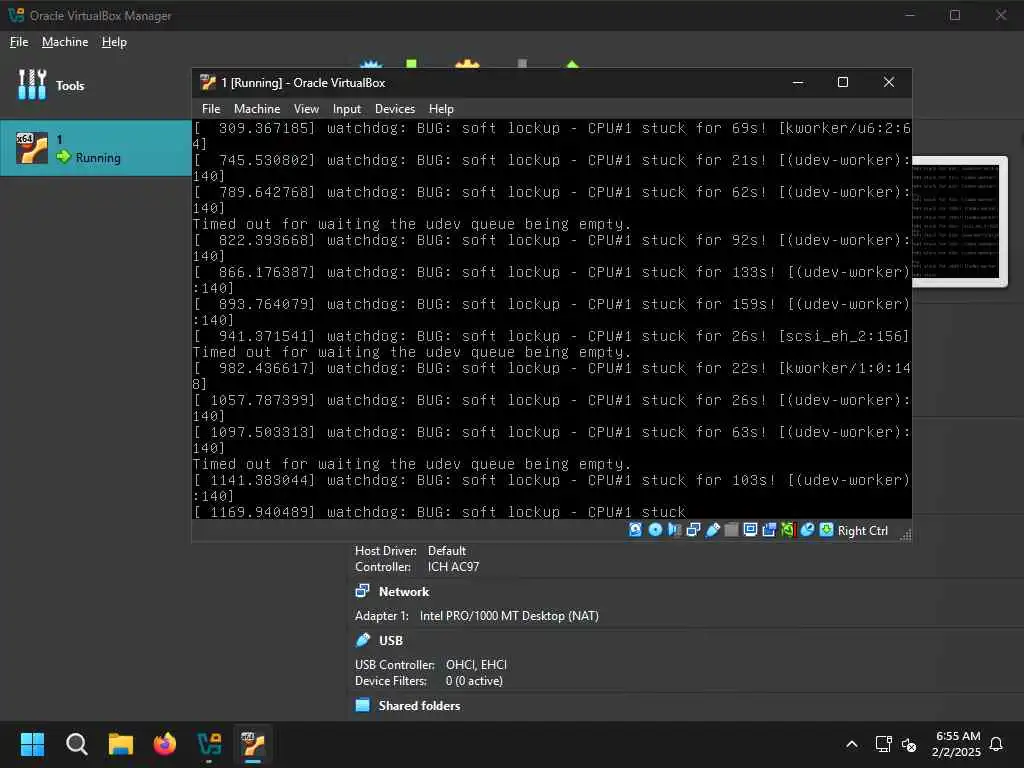
Task: Click the optical disk indicator in VM status bar
Action: click(655, 530)
